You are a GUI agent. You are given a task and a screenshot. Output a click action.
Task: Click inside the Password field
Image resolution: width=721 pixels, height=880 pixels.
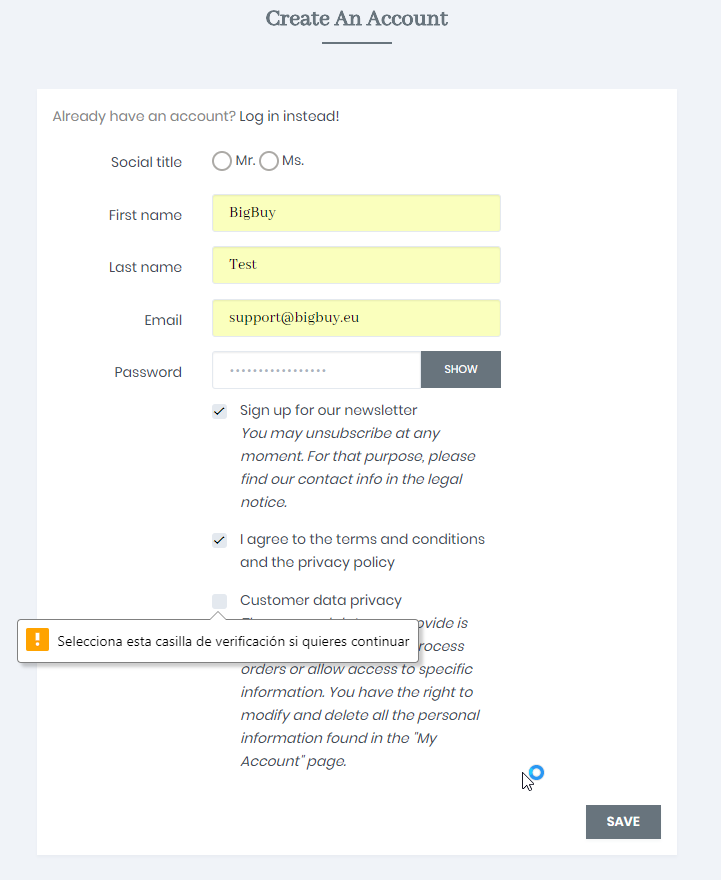[x=316, y=370]
